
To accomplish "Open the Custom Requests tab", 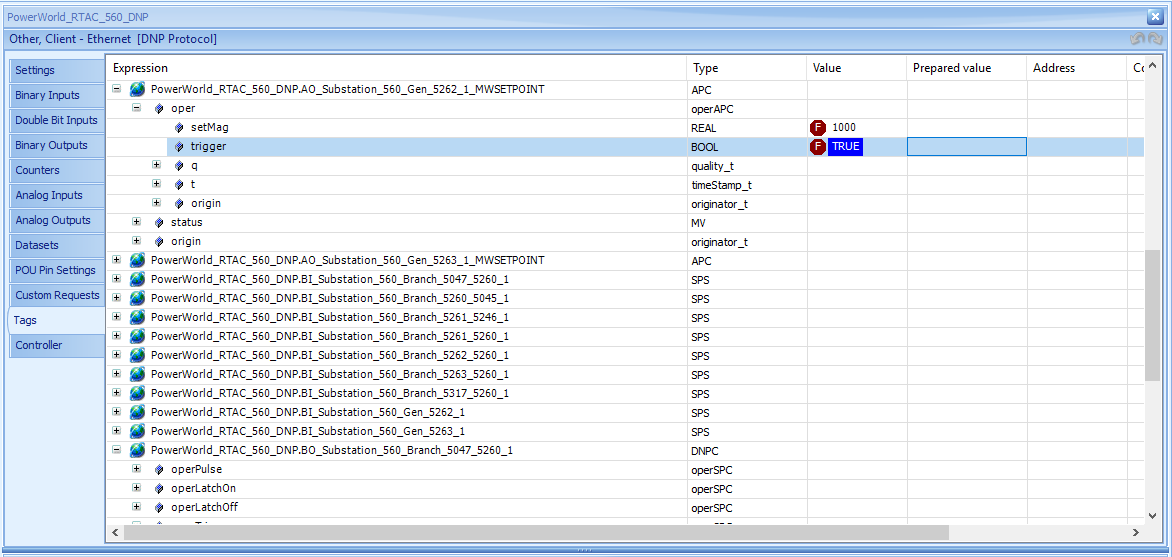I will [57, 295].
